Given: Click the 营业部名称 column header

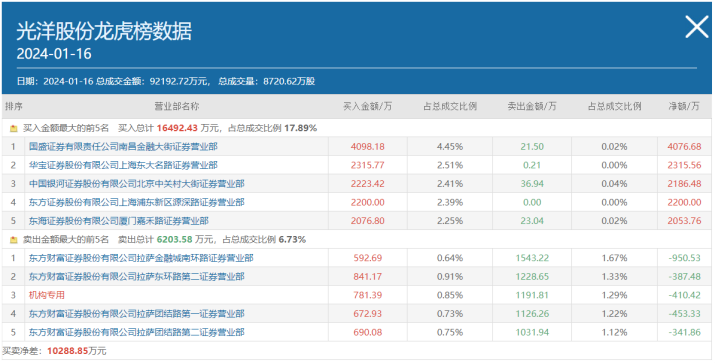Looking at the screenshot, I should [176, 106].
